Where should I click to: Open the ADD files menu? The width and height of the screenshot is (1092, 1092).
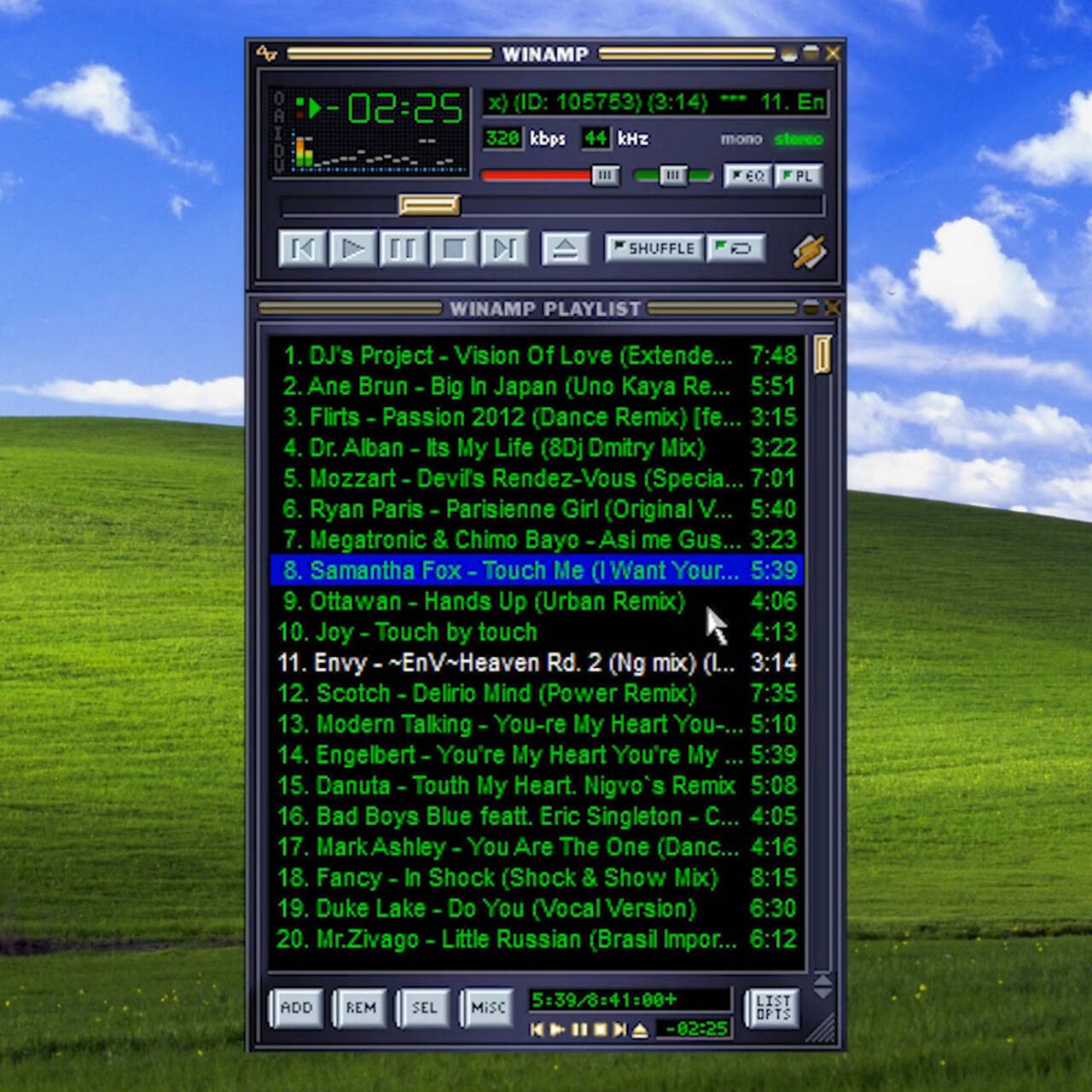coord(296,1008)
